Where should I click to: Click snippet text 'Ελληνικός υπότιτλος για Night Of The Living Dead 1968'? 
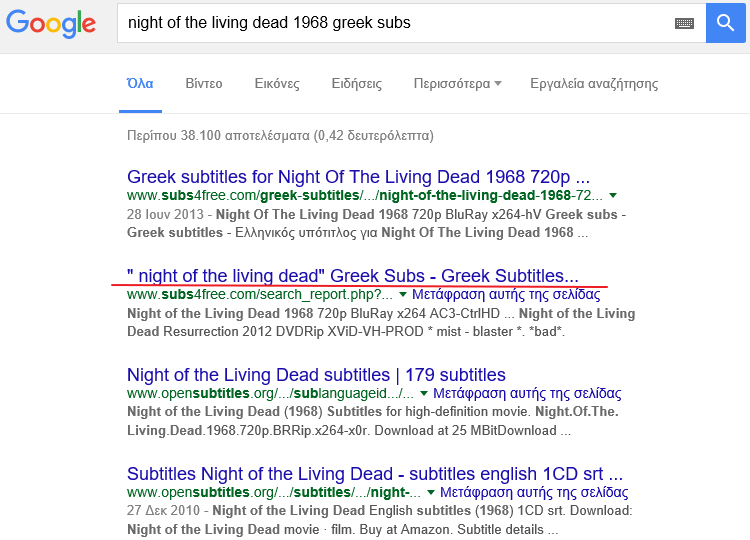[404, 233]
